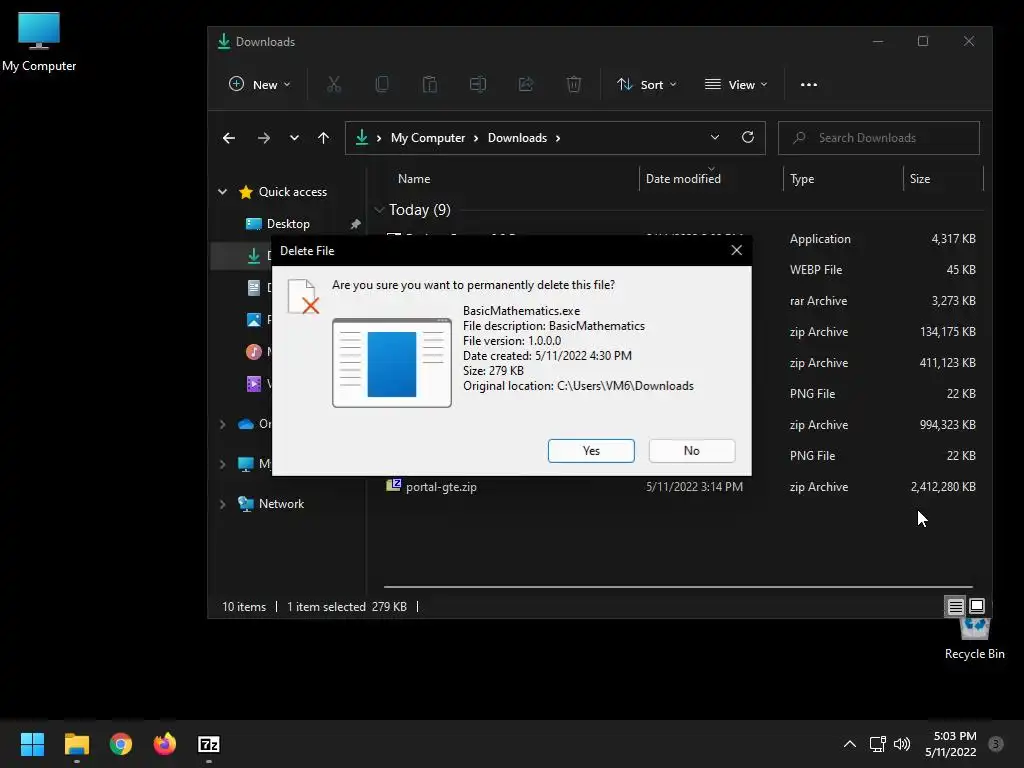Open recent locations dropdown chevron
This screenshot has height=768, width=1024.
295,138
